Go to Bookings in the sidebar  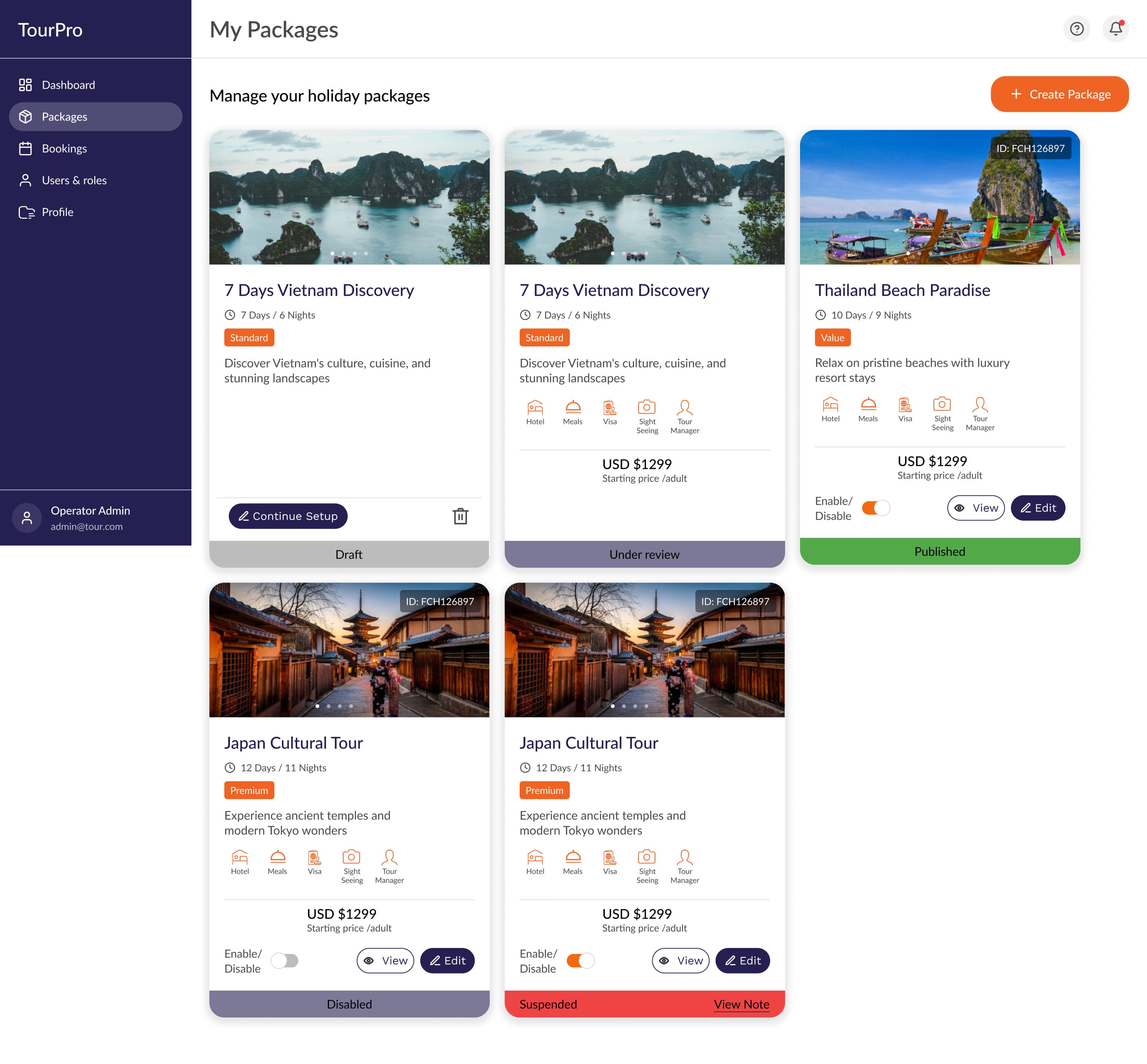pos(96,148)
